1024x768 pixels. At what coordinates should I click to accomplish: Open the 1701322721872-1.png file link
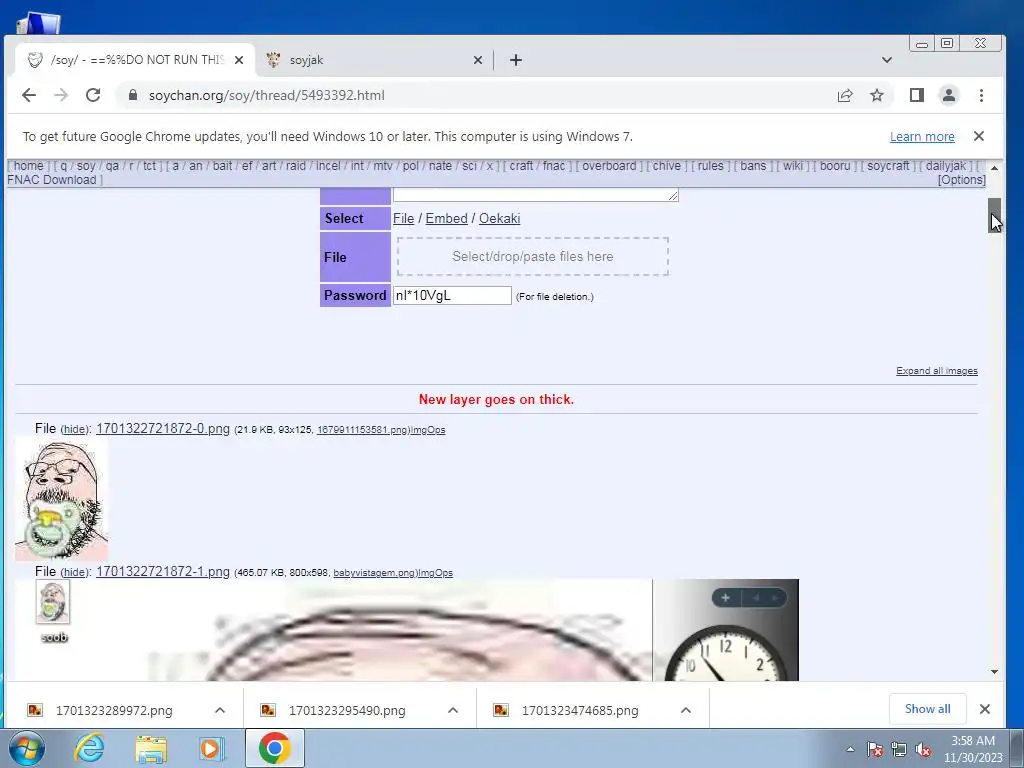(163, 571)
